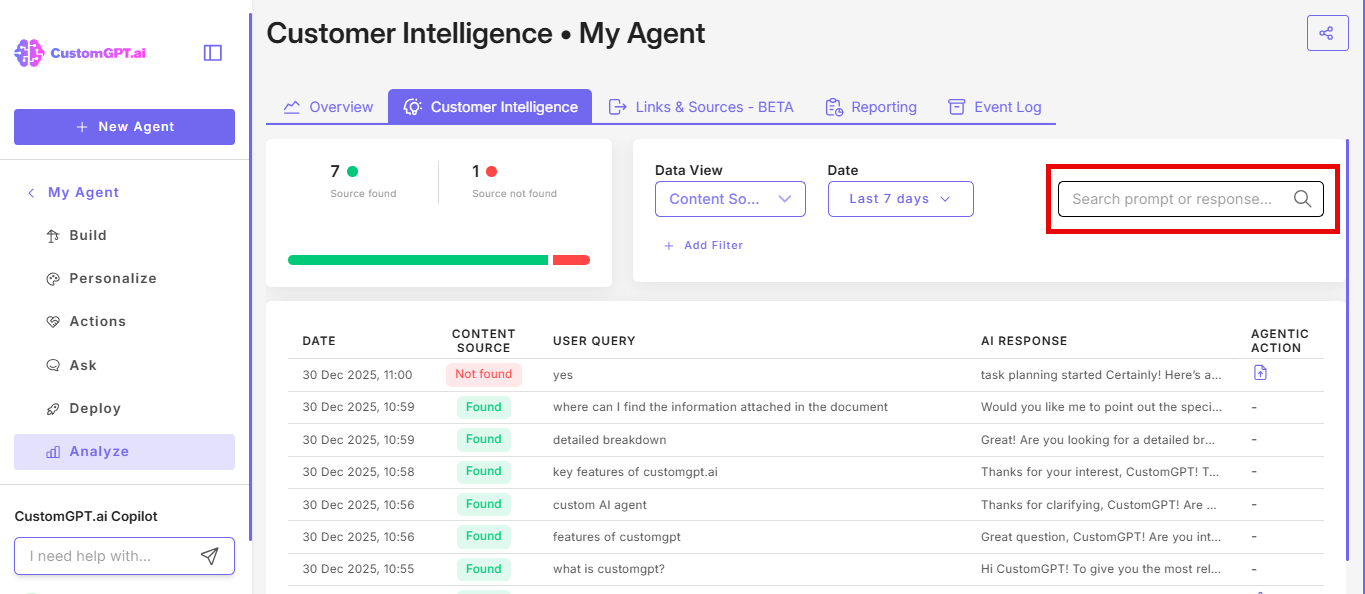Select the 'what is customgpt?' query
Image resolution: width=1365 pixels, height=594 pixels.
click(609, 569)
